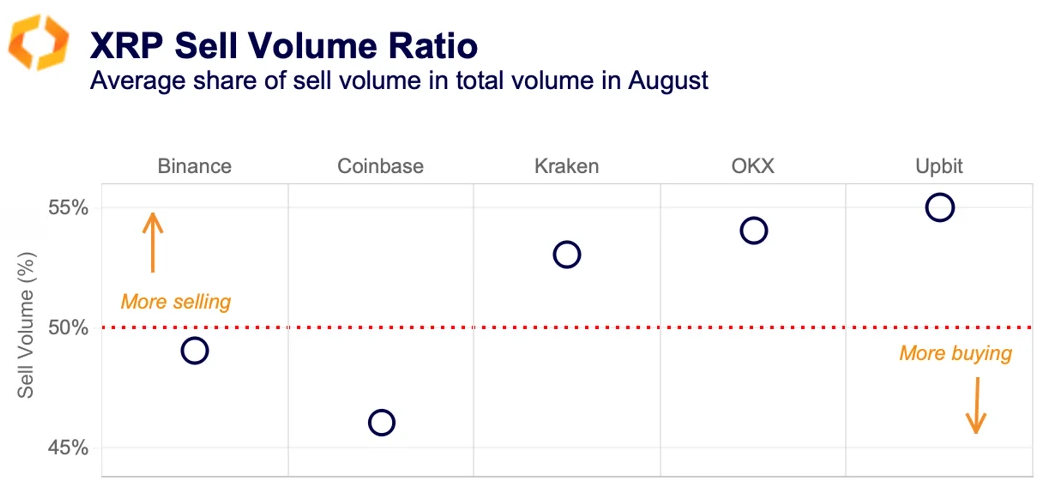Click the 45% y-axis label
Image resolution: width=1040 pixels, height=484 pixels.
[x=68, y=447]
